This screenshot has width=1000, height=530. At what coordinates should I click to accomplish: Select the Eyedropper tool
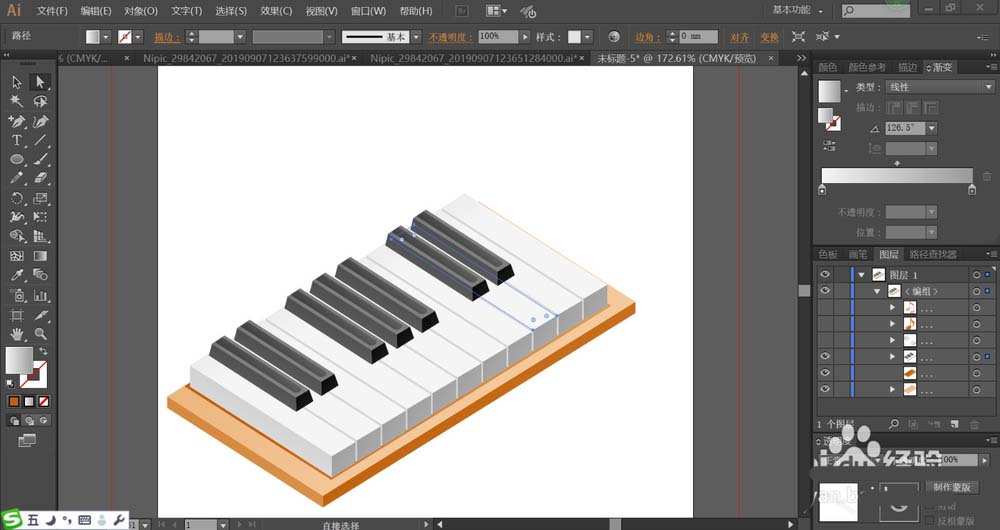17,275
